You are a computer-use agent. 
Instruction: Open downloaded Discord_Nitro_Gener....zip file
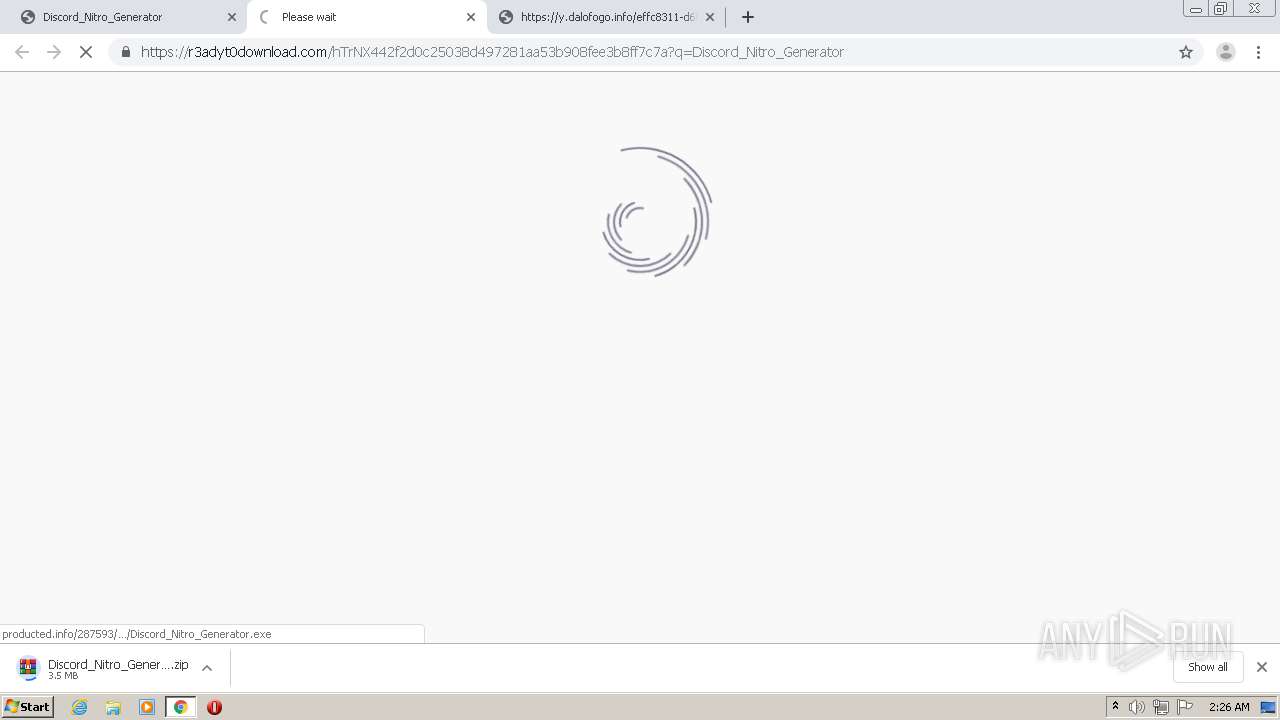[118, 668]
